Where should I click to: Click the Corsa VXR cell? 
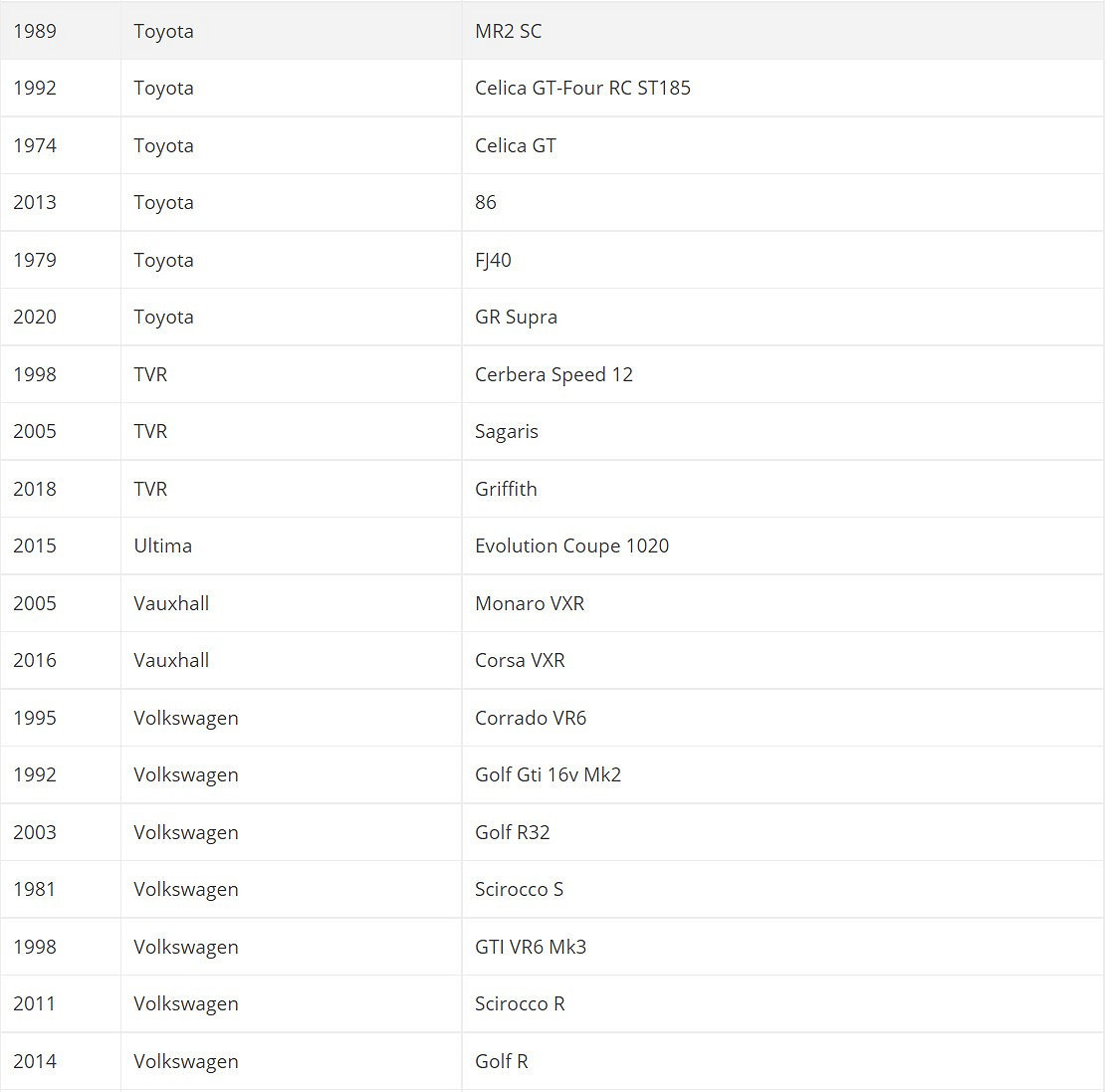520,660
